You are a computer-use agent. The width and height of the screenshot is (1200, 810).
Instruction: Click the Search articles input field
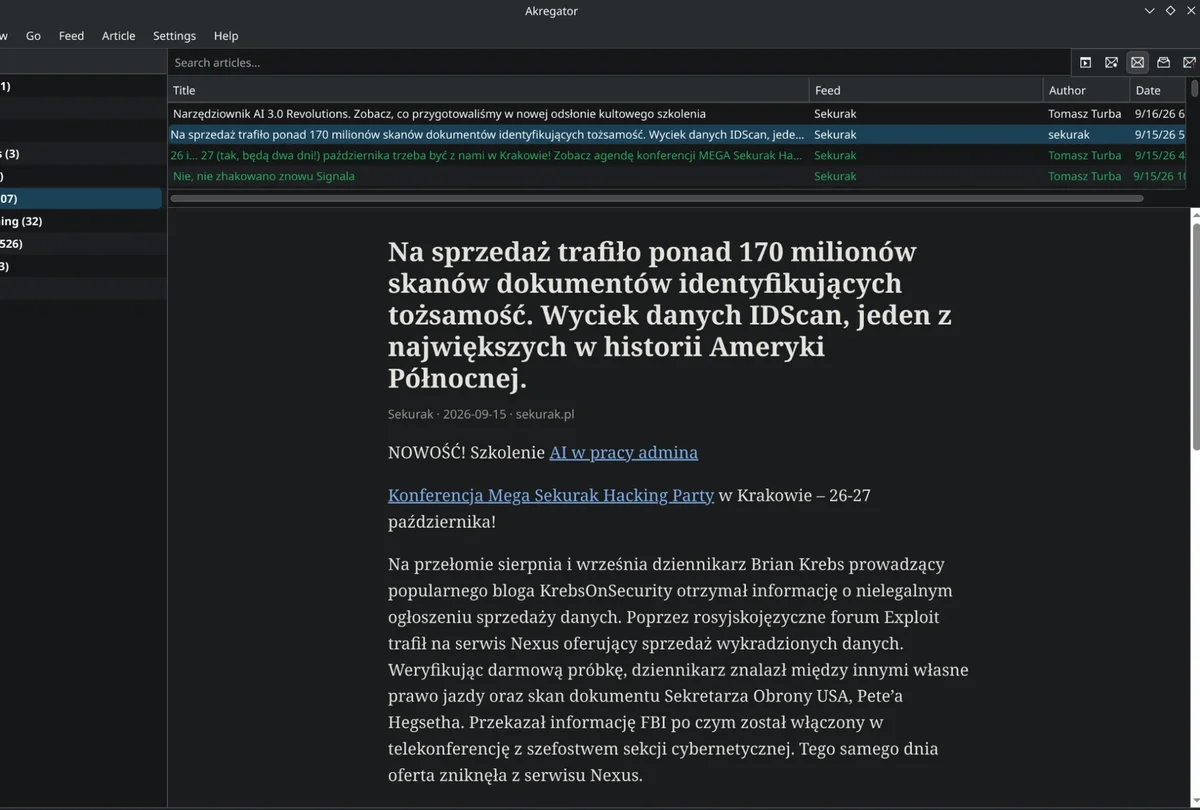click(619, 62)
